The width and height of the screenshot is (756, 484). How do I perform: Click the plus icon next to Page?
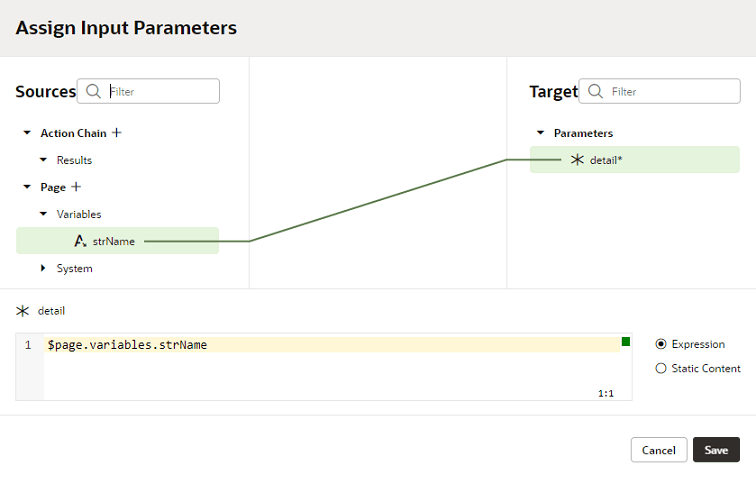coord(76,187)
